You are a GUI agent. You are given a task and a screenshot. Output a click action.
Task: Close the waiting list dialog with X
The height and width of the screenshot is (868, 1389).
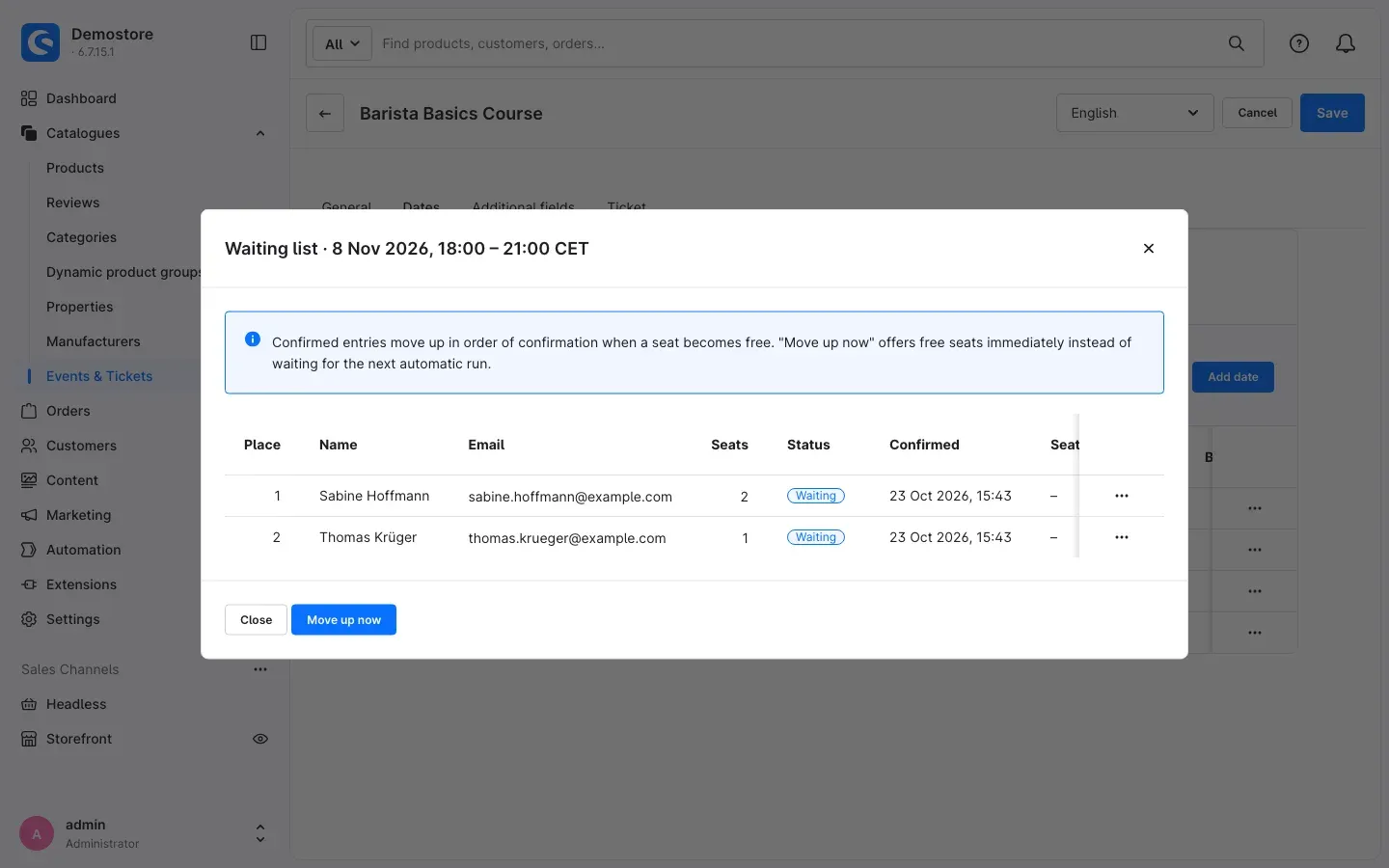pos(1149,248)
